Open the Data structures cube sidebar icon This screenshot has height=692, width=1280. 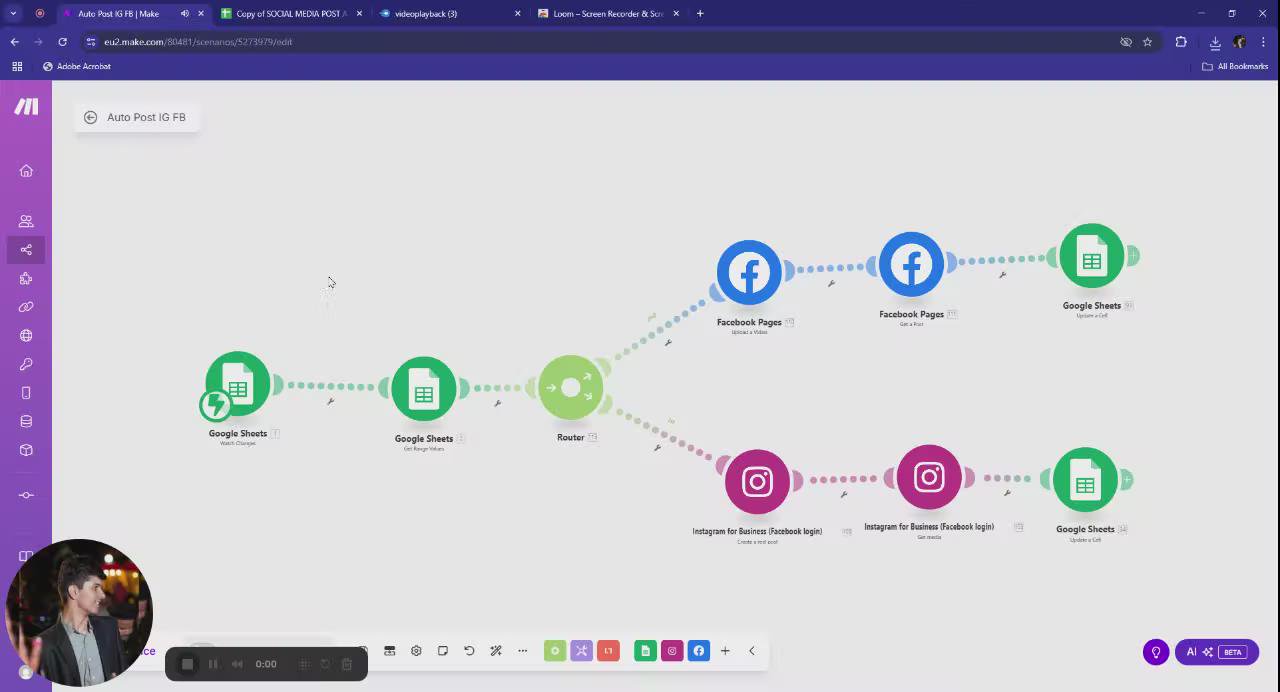click(x=26, y=450)
